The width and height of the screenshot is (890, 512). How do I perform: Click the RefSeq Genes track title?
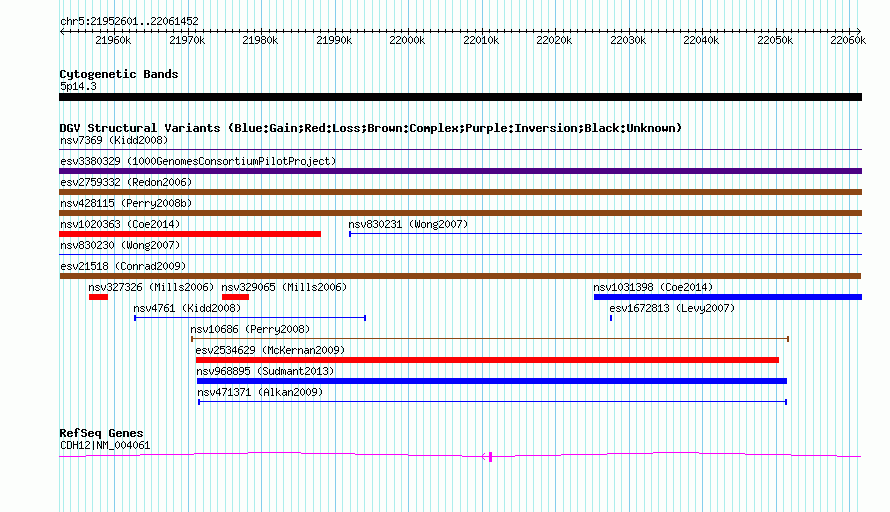(x=101, y=433)
